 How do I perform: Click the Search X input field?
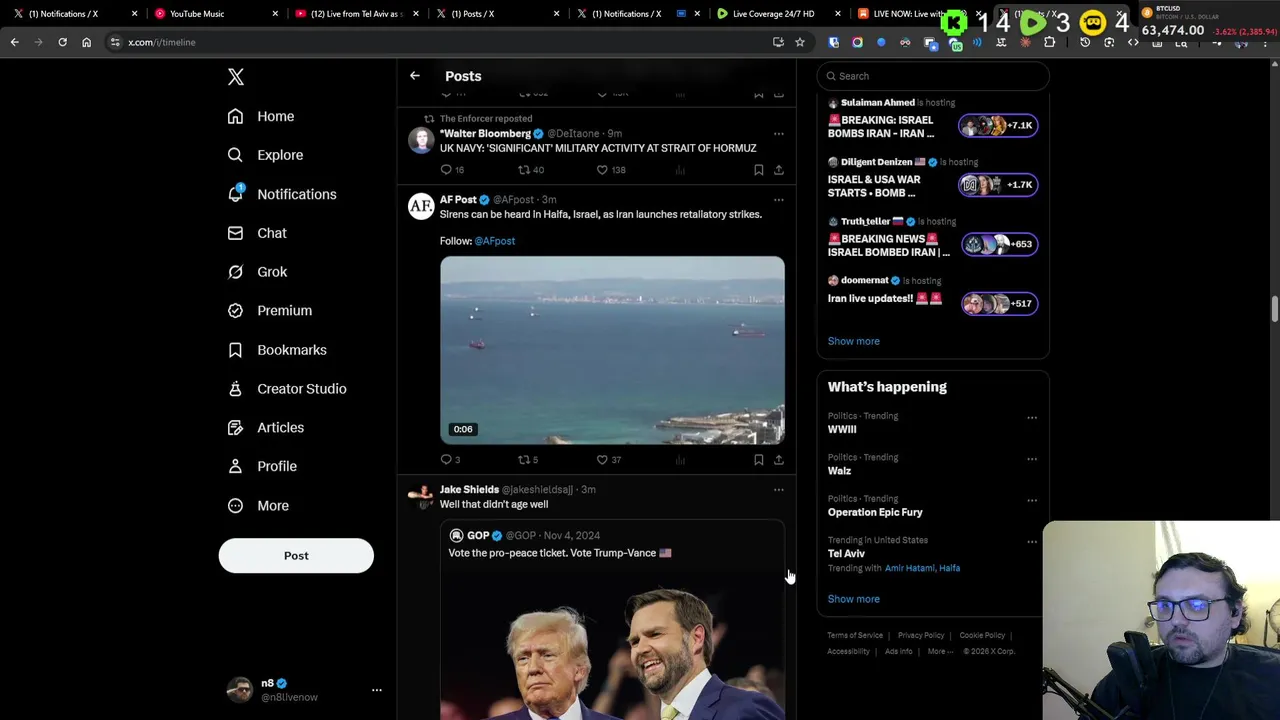coord(933,76)
